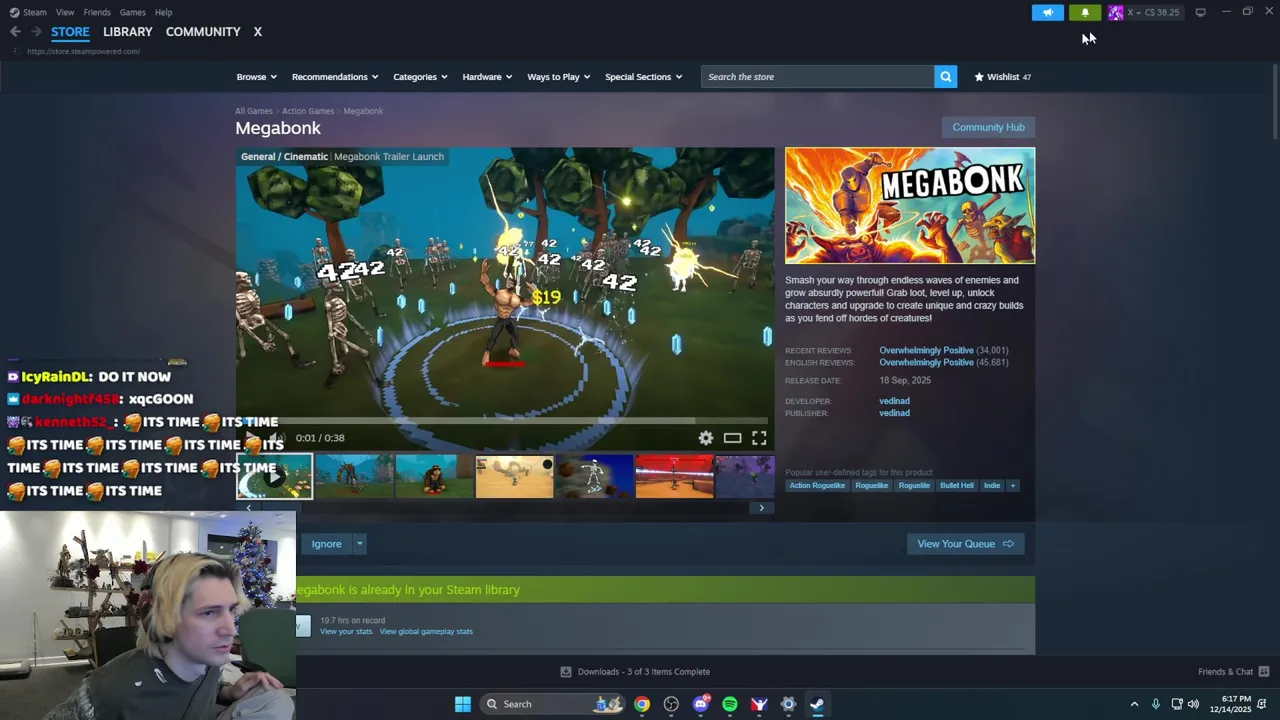Viewport: 1280px width, 720px height.
Task: Expand the Browse dropdown
Action: pyautogui.click(x=257, y=77)
